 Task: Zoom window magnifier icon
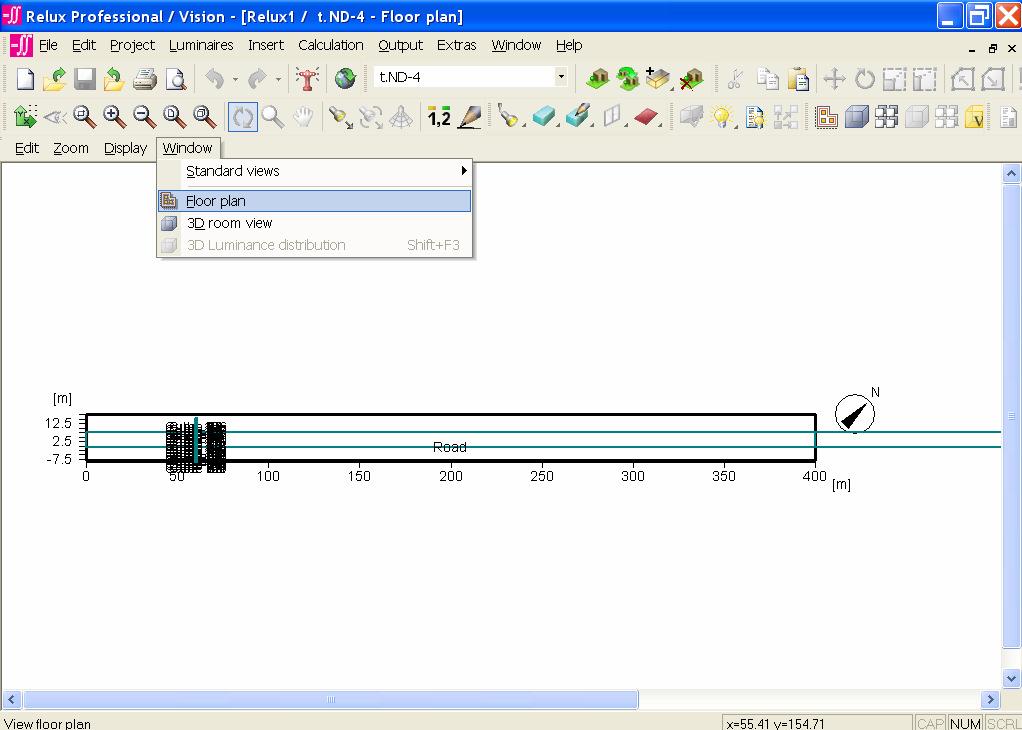pos(84,117)
